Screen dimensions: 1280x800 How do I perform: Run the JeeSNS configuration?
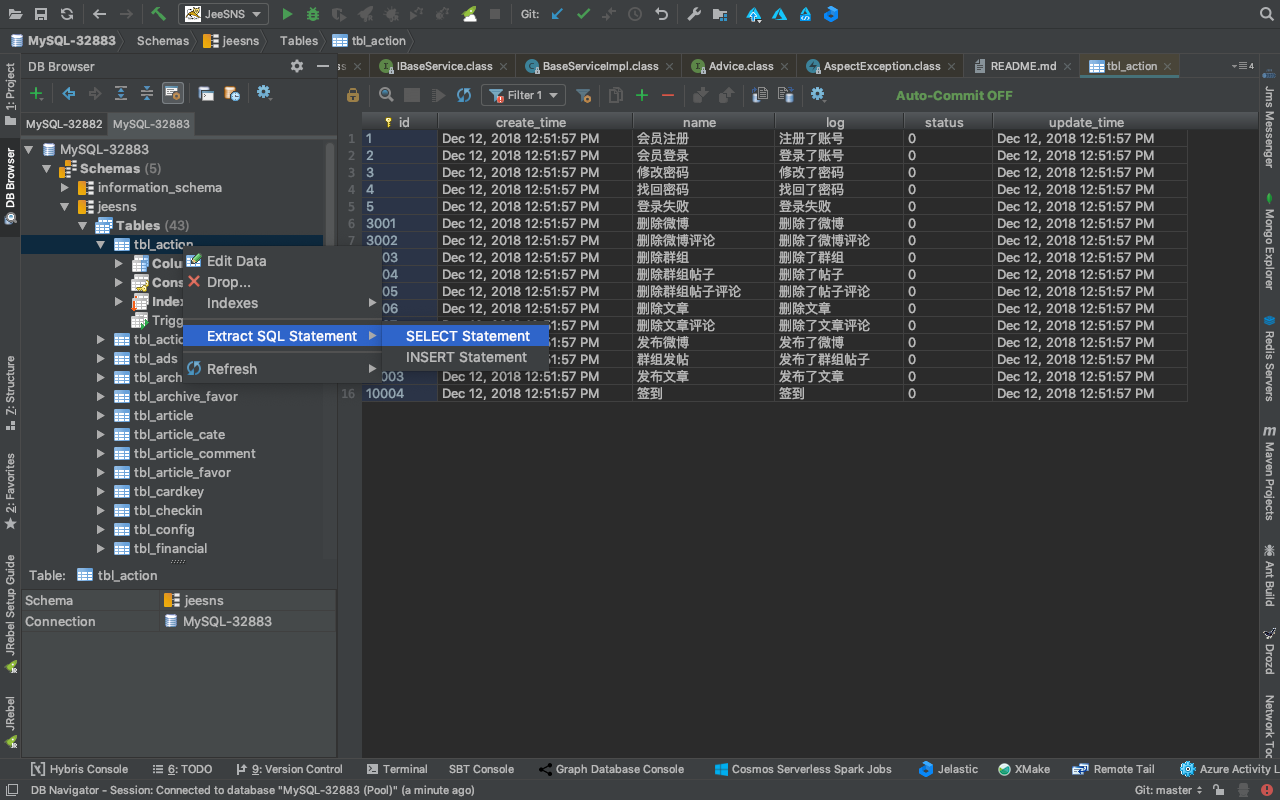coord(288,14)
